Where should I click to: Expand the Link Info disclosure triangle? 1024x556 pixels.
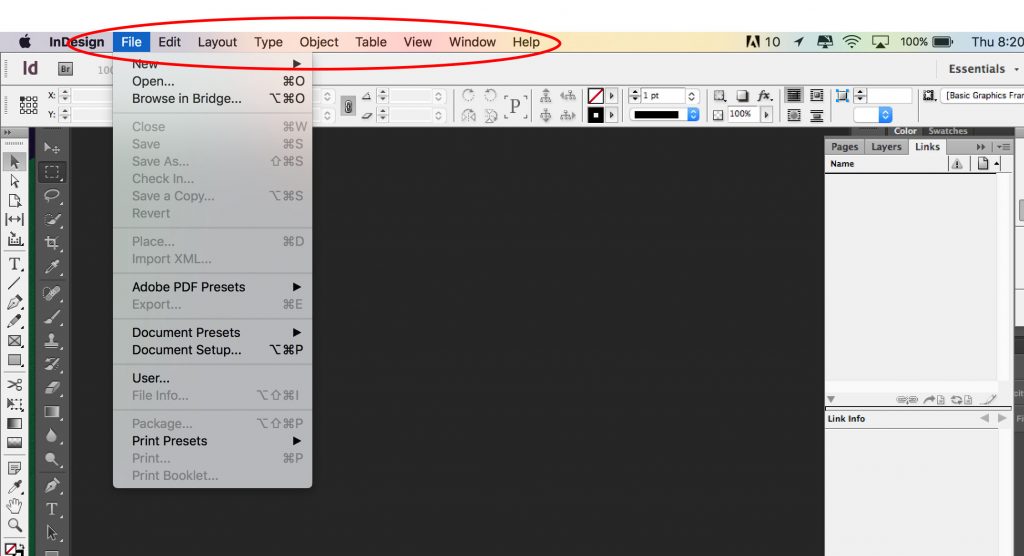tap(831, 399)
